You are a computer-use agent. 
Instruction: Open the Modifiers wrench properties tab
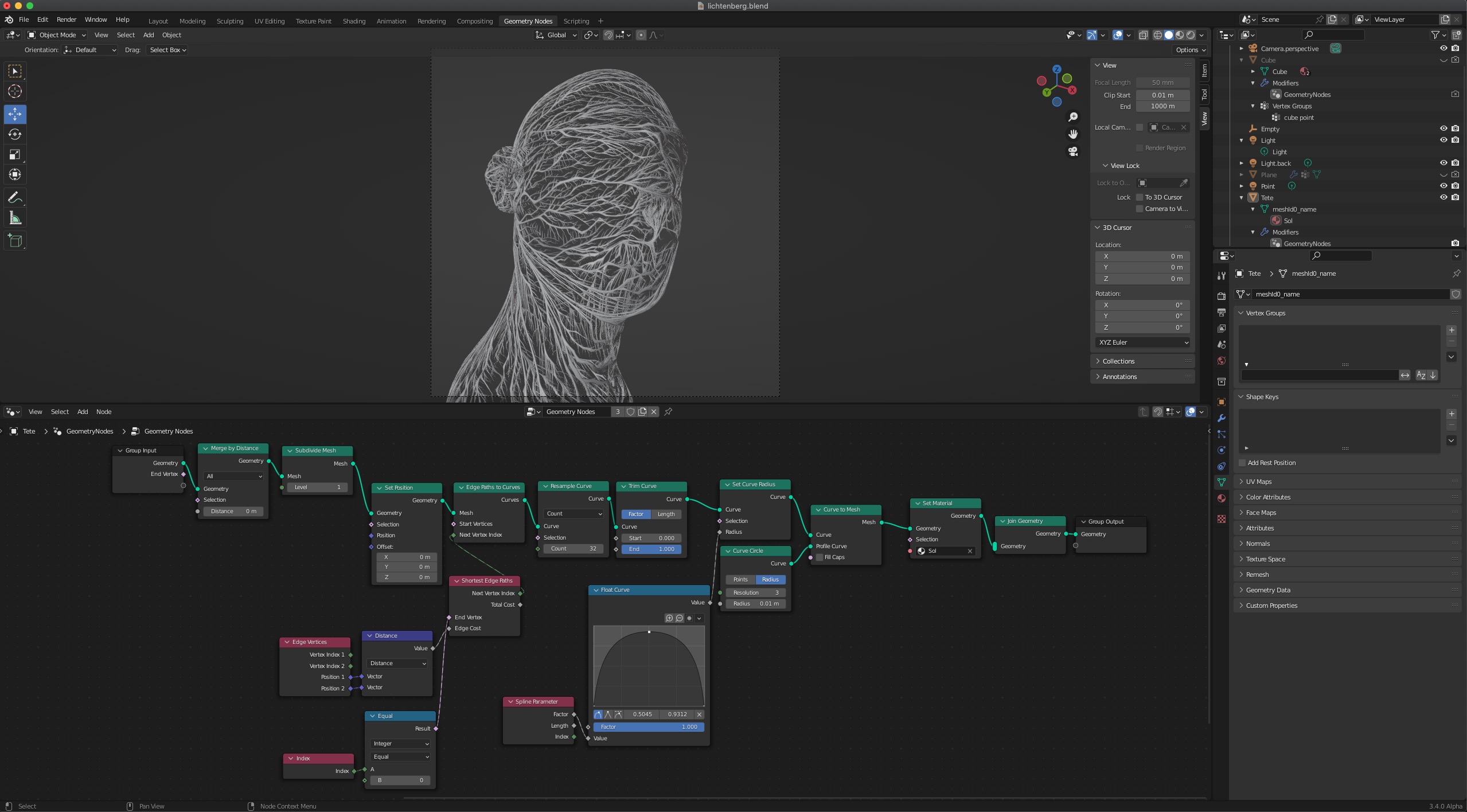pyautogui.click(x=1222, y=418)
